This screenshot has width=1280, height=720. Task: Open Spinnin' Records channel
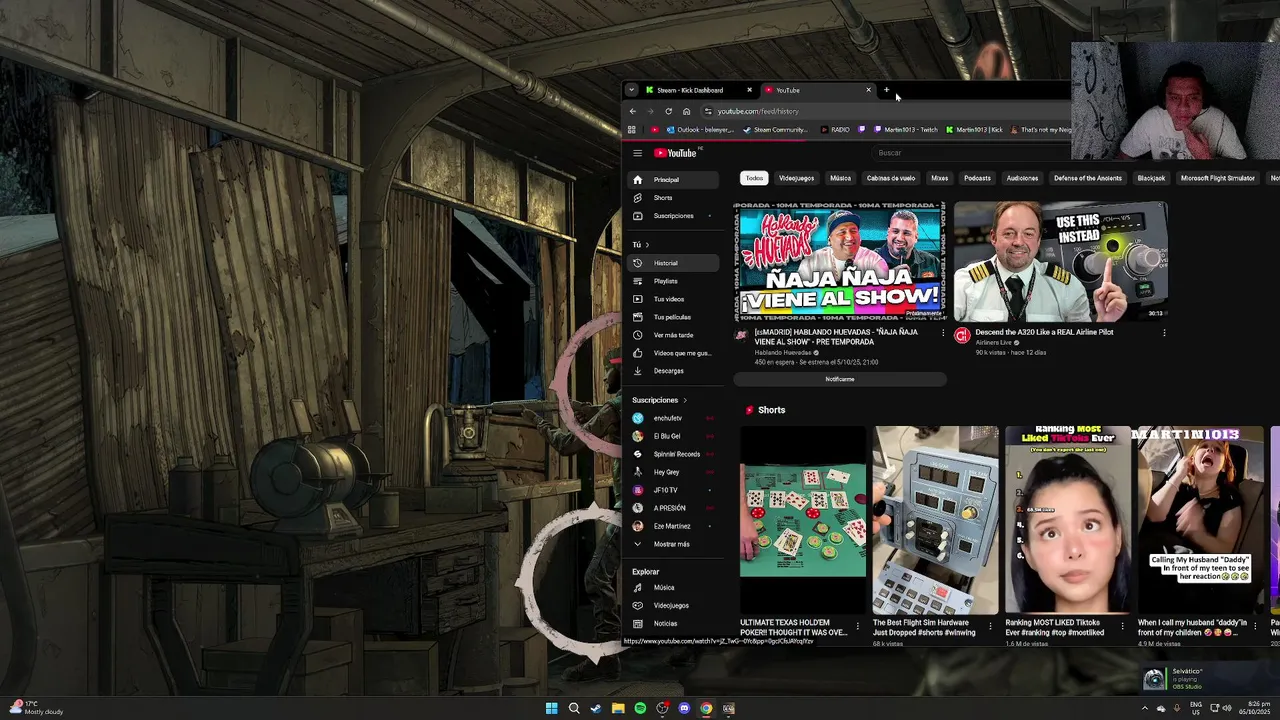674,454
